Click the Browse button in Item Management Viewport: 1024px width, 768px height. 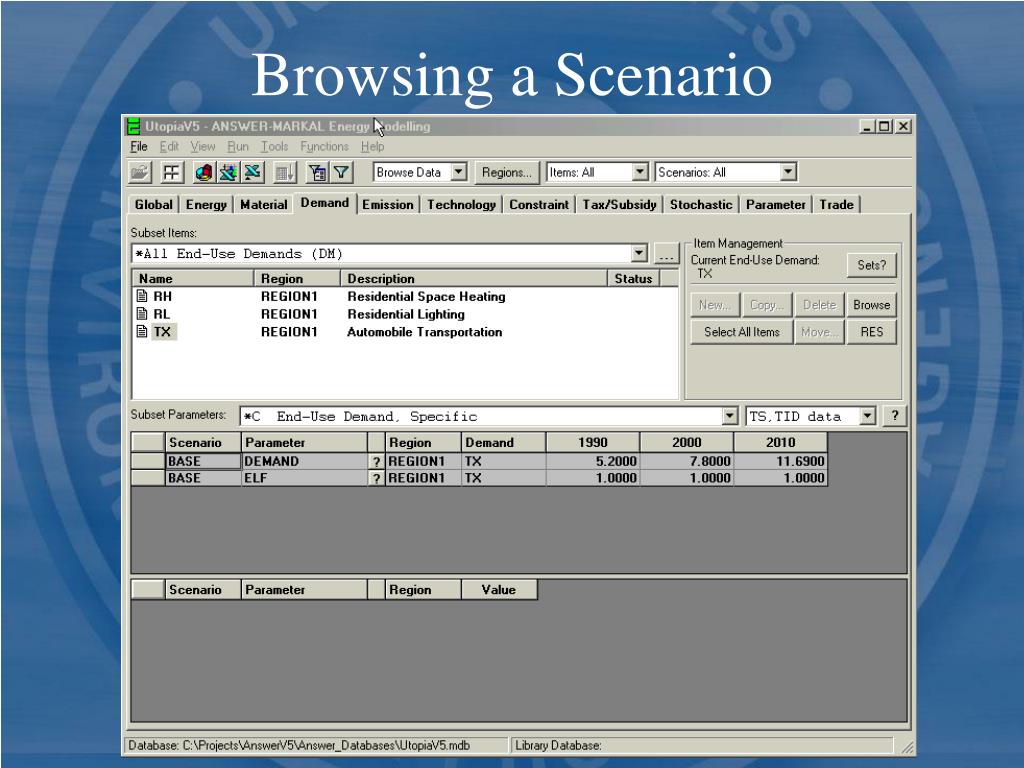(x=872, y=304)
